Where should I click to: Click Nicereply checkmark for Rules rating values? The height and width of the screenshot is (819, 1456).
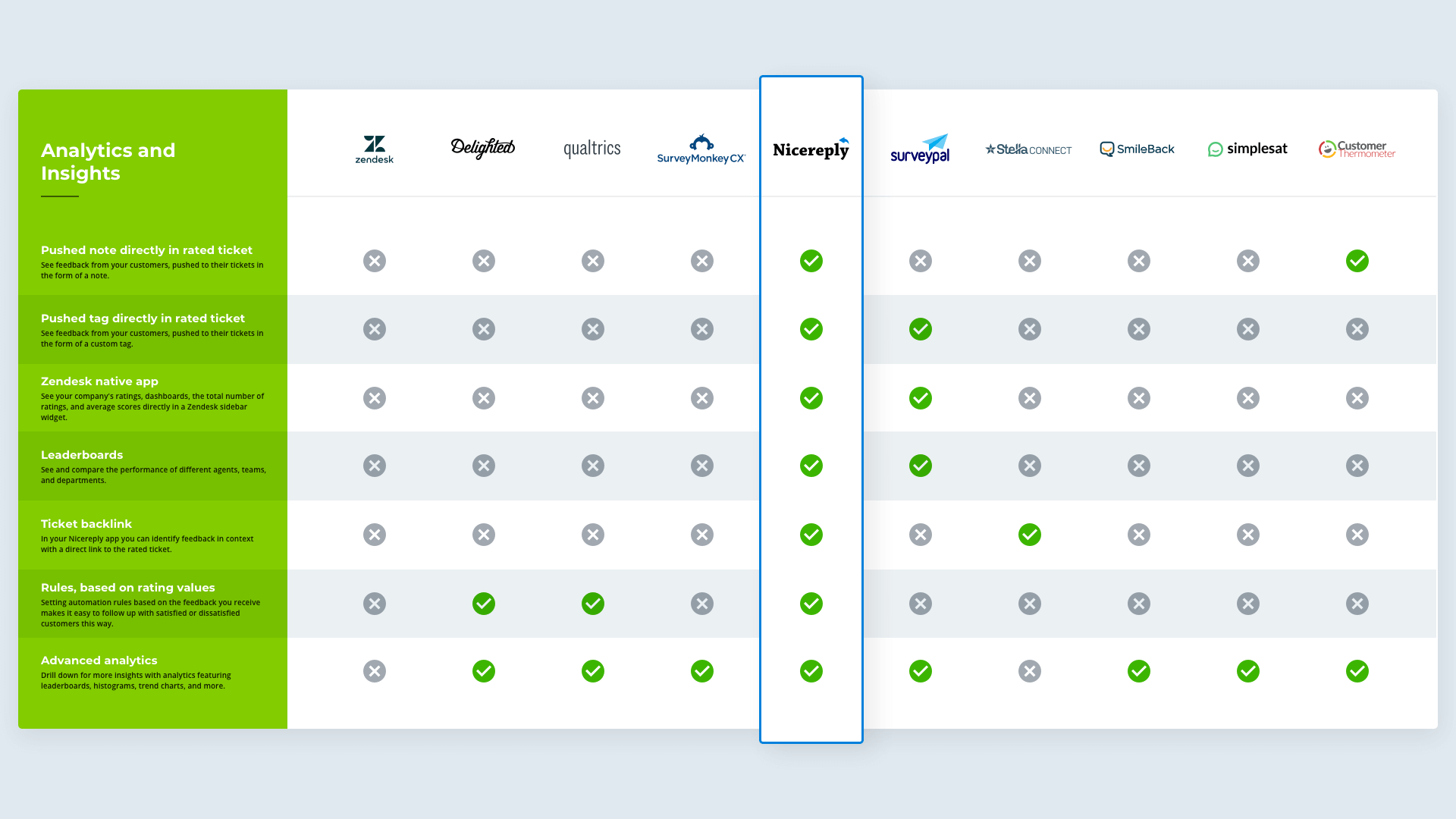811,604
